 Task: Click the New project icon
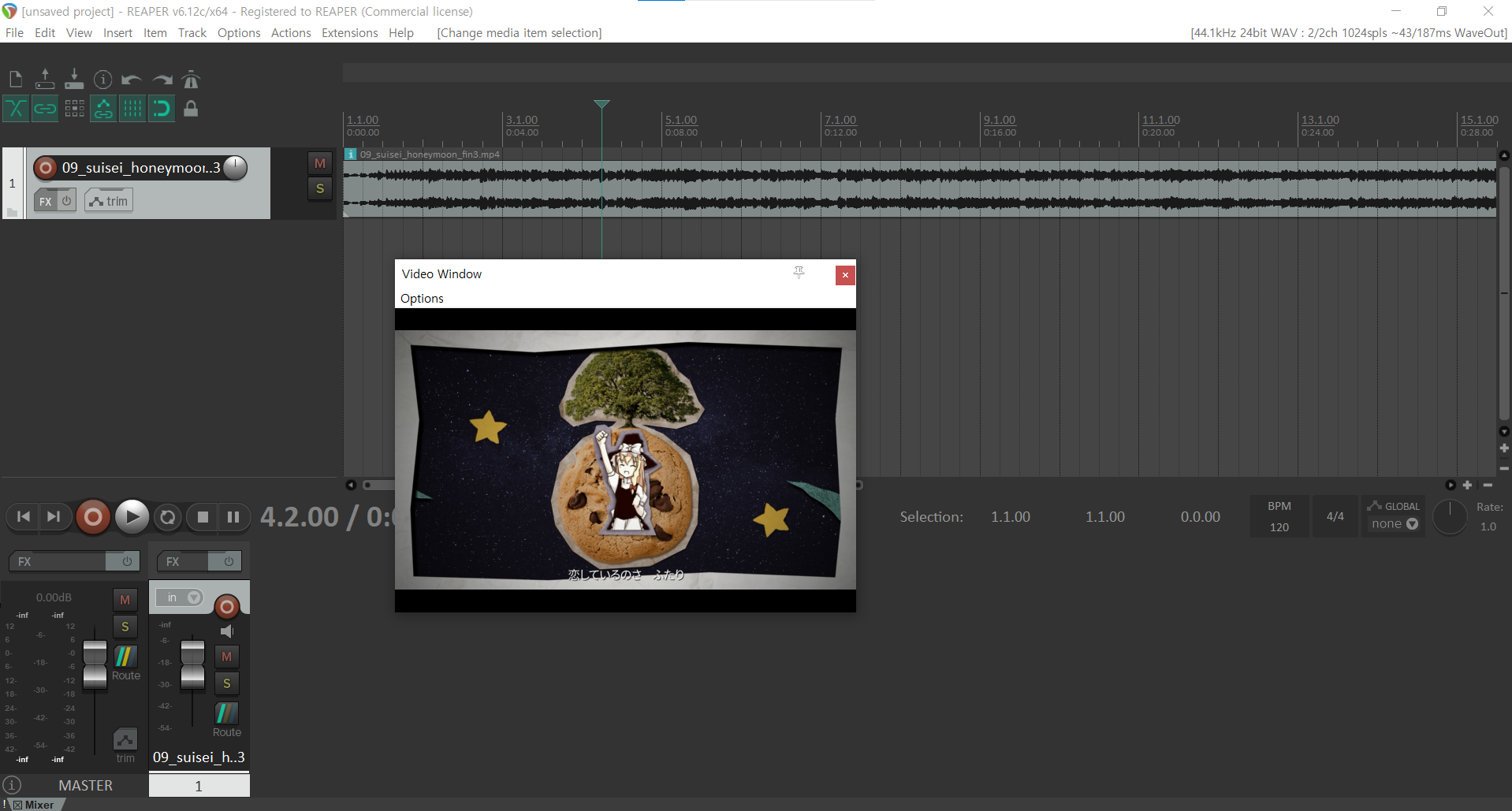[x=16, y=79]
